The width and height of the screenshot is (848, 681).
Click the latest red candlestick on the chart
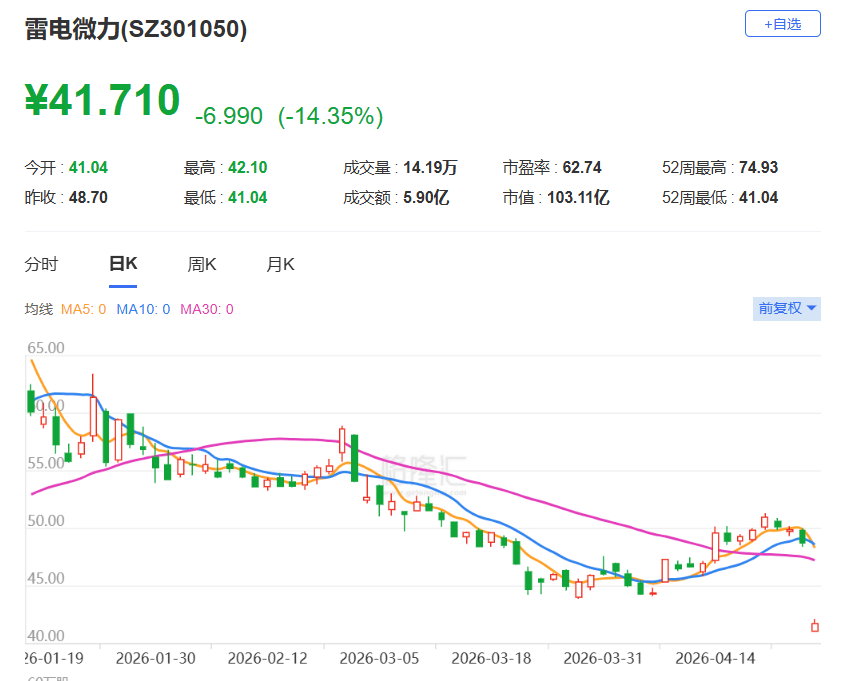[x=816, y=627]
